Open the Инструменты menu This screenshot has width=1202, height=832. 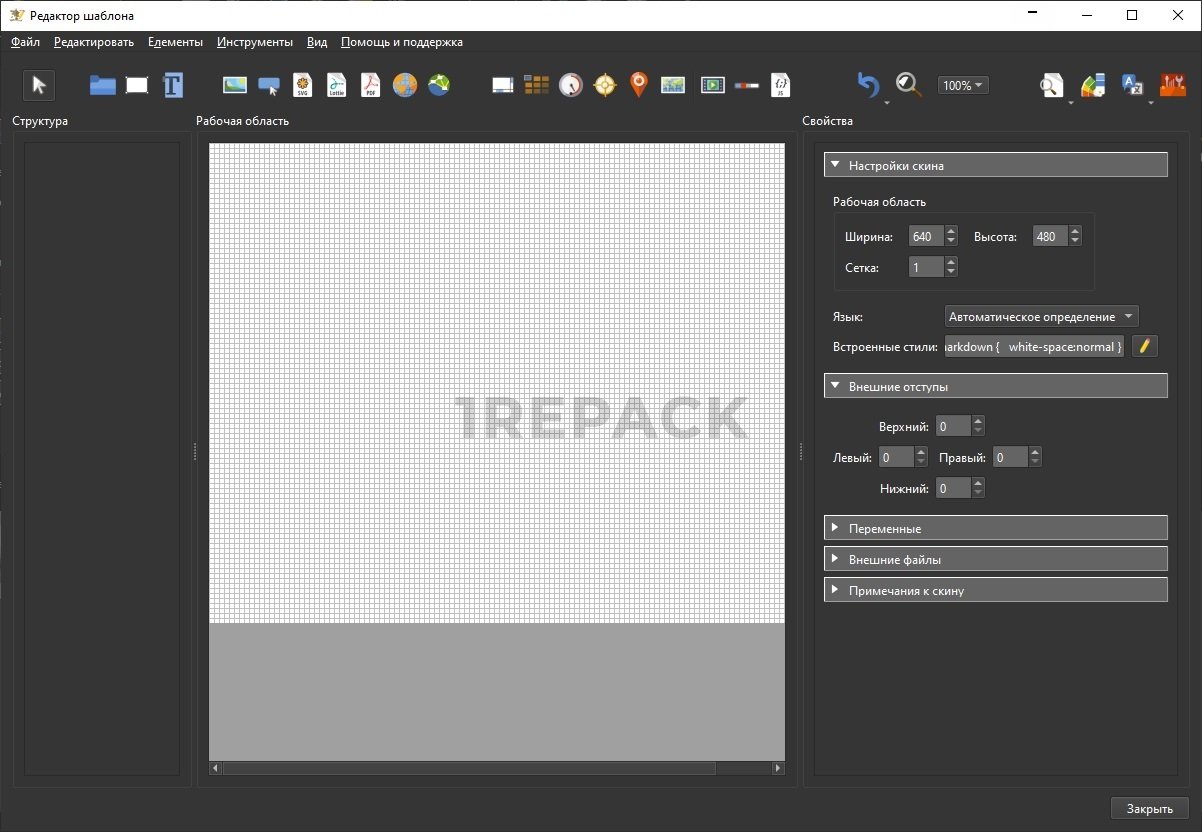click(255, 42)
